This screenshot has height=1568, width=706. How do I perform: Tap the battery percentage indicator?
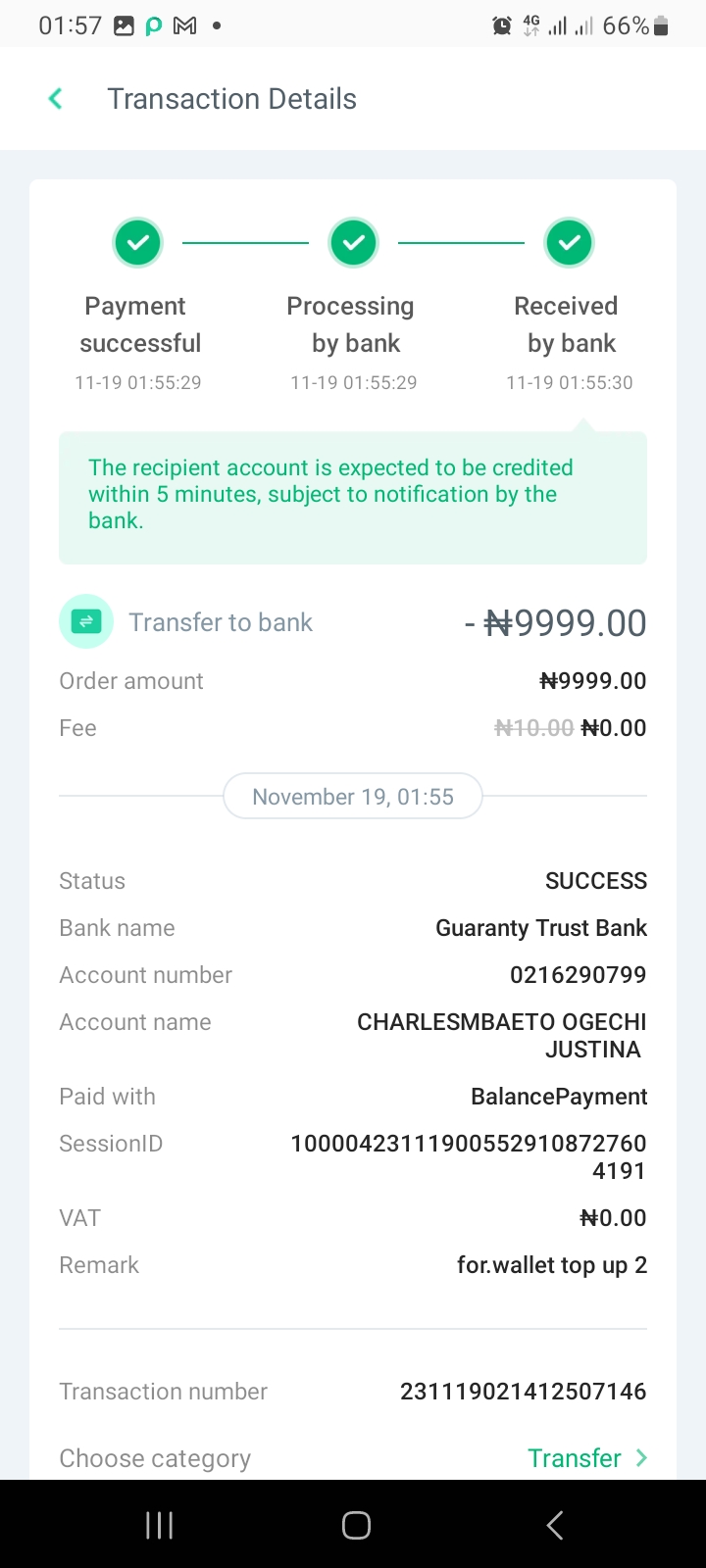(x=626, y=26)
